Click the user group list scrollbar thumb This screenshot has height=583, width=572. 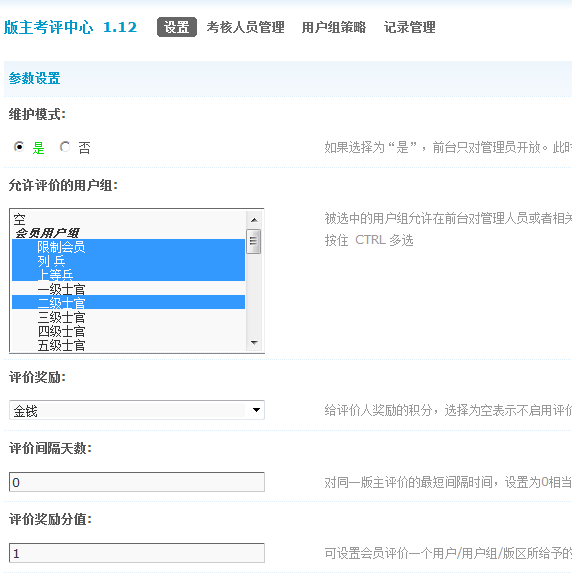pyautogui.click(x=254, y=242)
